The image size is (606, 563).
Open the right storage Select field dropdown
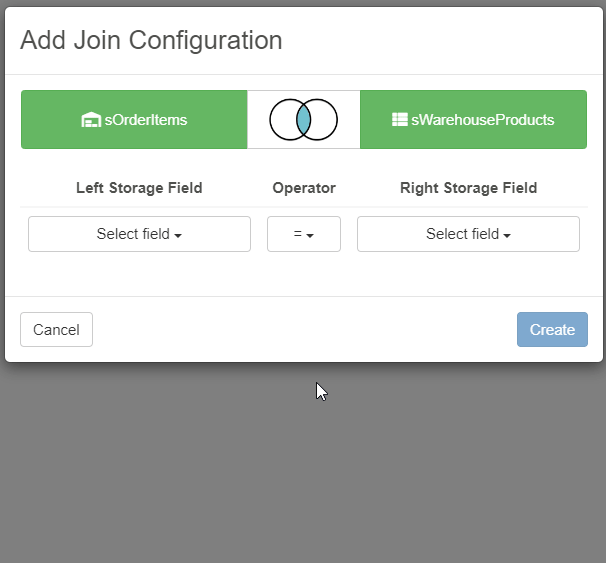[468, 234]
